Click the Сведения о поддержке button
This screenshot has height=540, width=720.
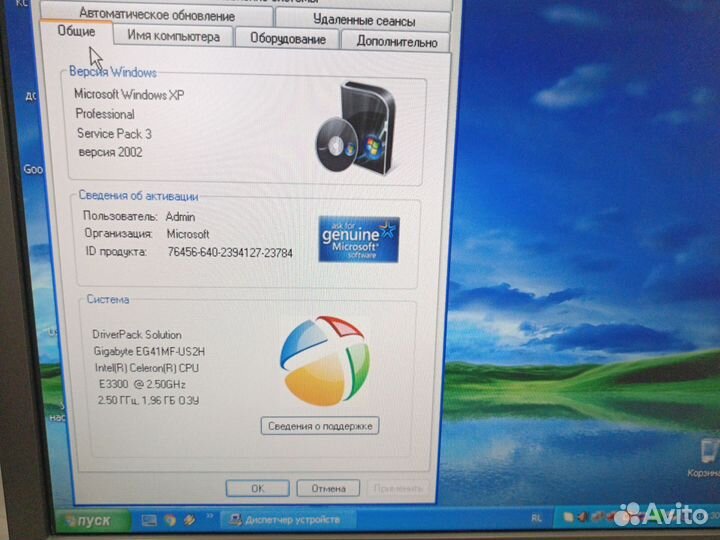coord(320,426)
